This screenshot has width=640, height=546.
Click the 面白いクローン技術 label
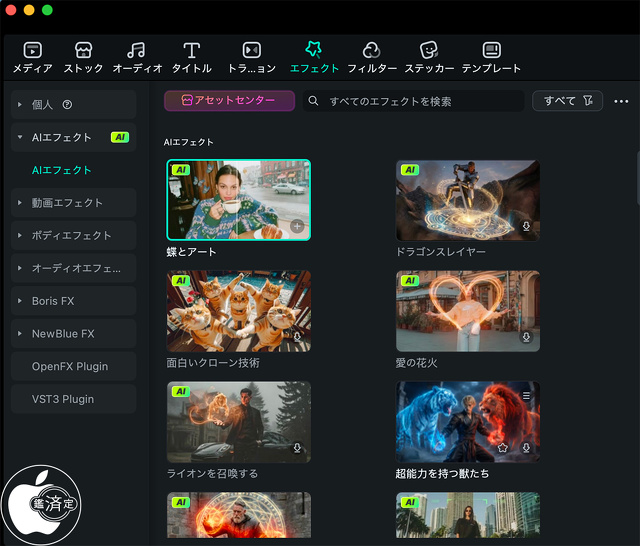213,363
